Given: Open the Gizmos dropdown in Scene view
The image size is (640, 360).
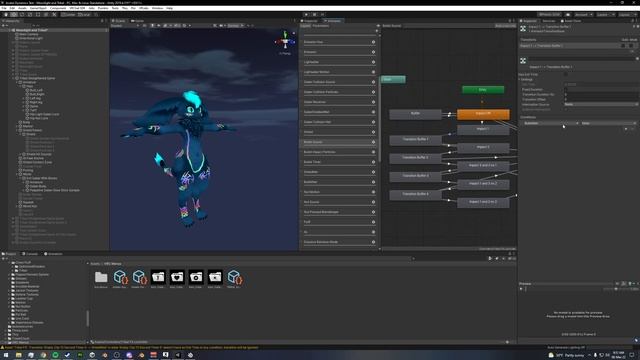Looking at the screenshot, I should [235, 26].
